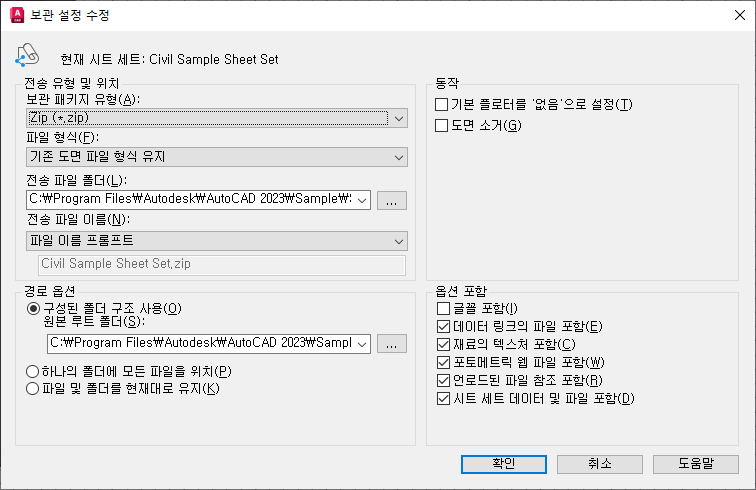Click the 취소 button
756x490 pixels.
tap(599, 464)
